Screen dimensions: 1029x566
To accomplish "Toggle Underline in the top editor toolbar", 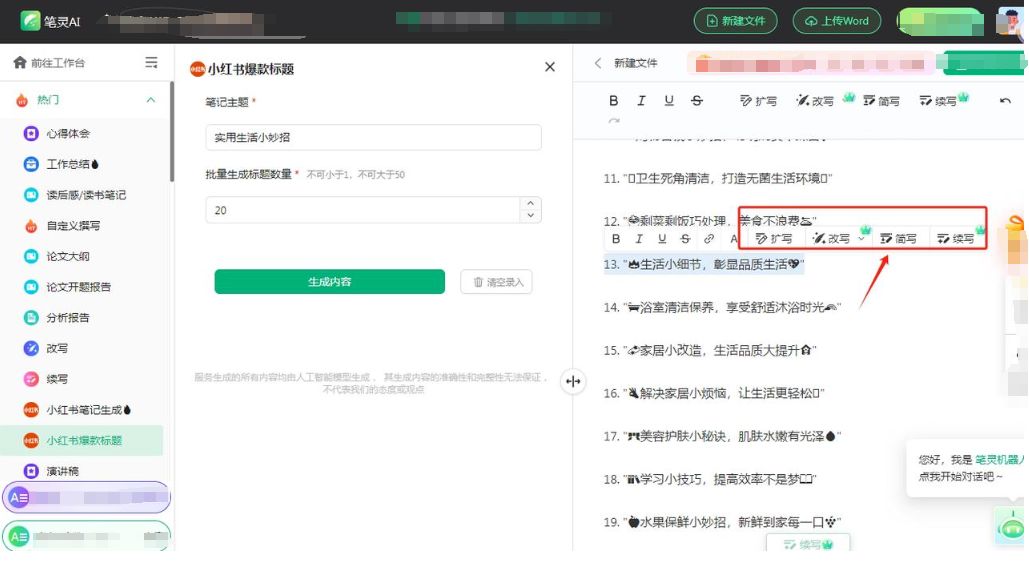I will pyautogui.click(x=669, y=100).
